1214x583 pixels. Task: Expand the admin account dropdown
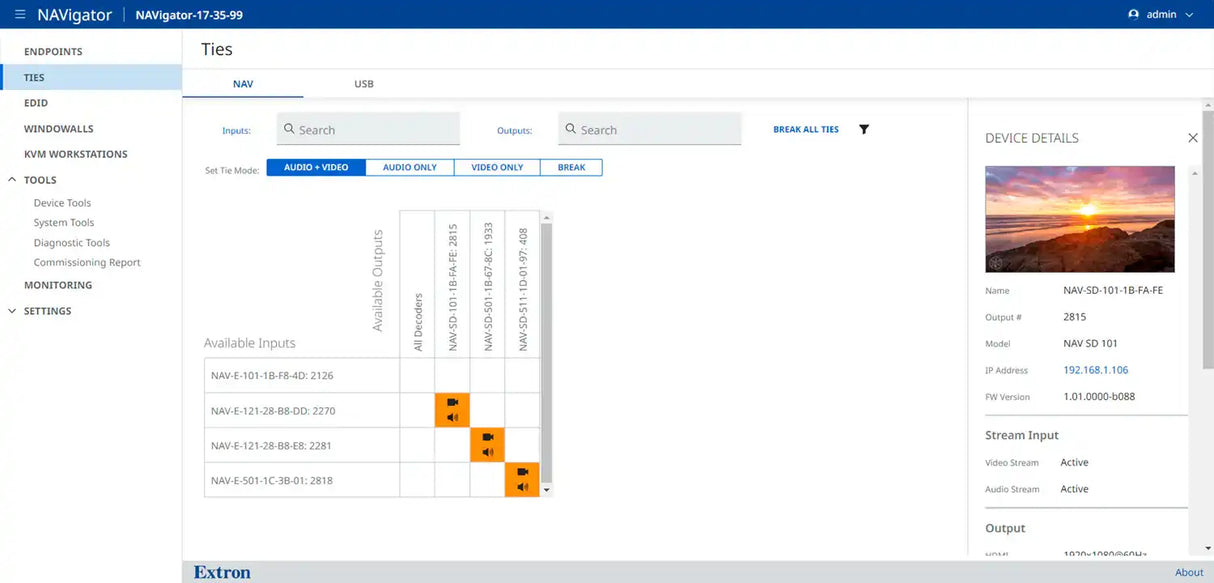(1188, 14)
